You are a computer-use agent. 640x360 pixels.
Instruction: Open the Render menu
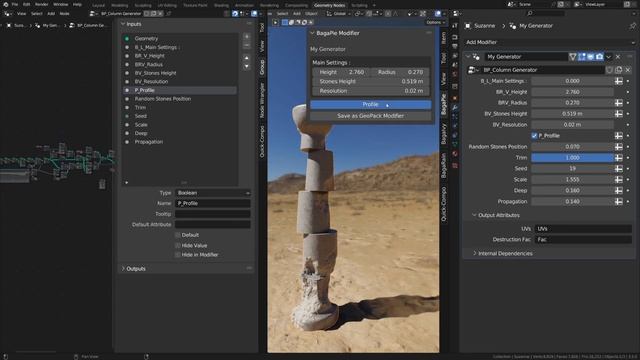42,4
